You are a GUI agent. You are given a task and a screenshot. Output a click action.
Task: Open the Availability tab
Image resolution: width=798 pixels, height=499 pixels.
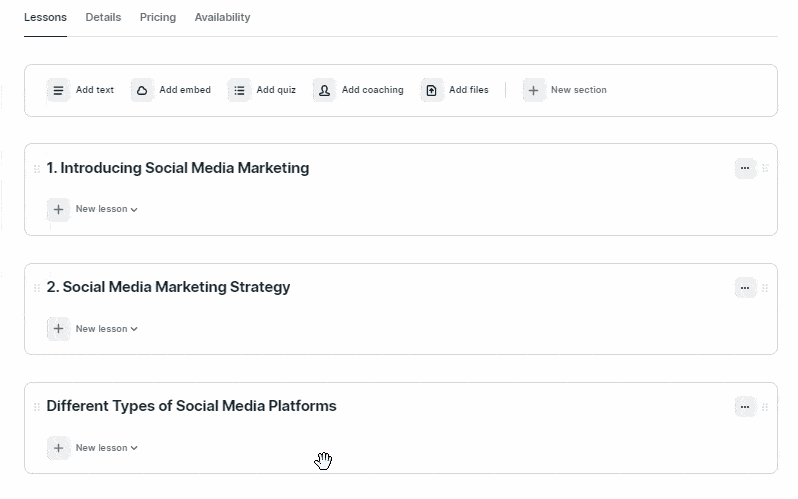point(222,17)
